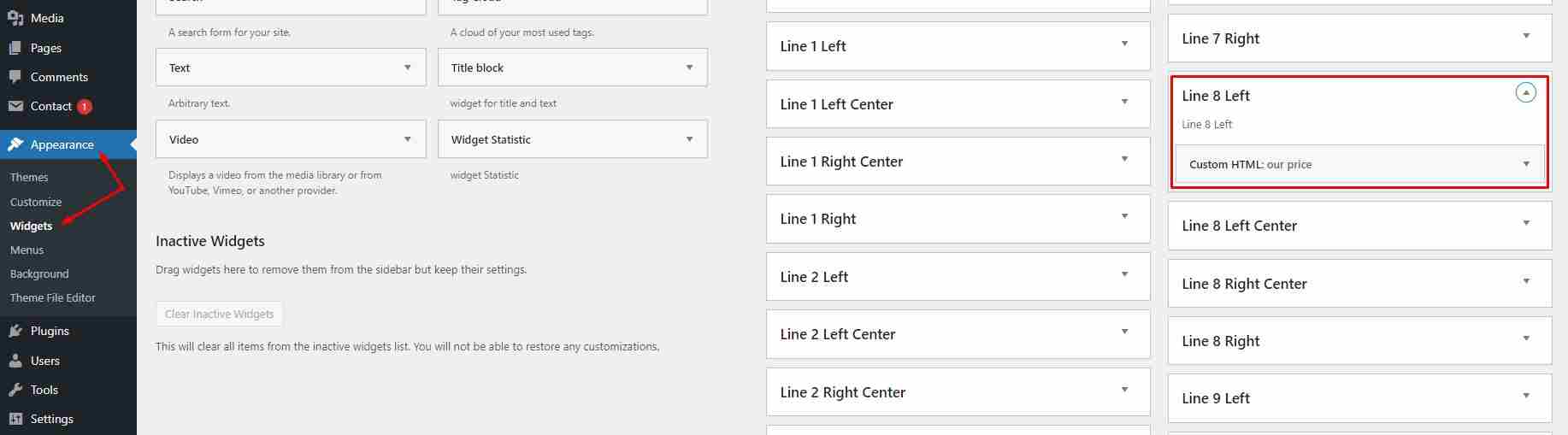The width and height of the screenshot is (1568, 435).
Task: Open Theme File Editor submenu item
Action: (x=53, y=297)
